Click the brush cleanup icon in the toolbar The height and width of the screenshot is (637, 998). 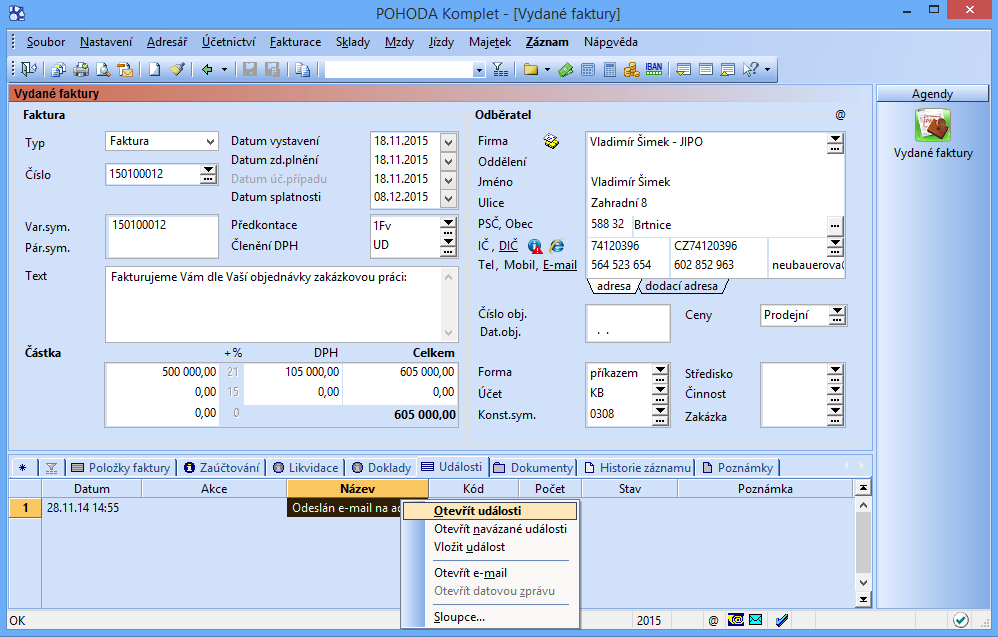tap(177, 69)
